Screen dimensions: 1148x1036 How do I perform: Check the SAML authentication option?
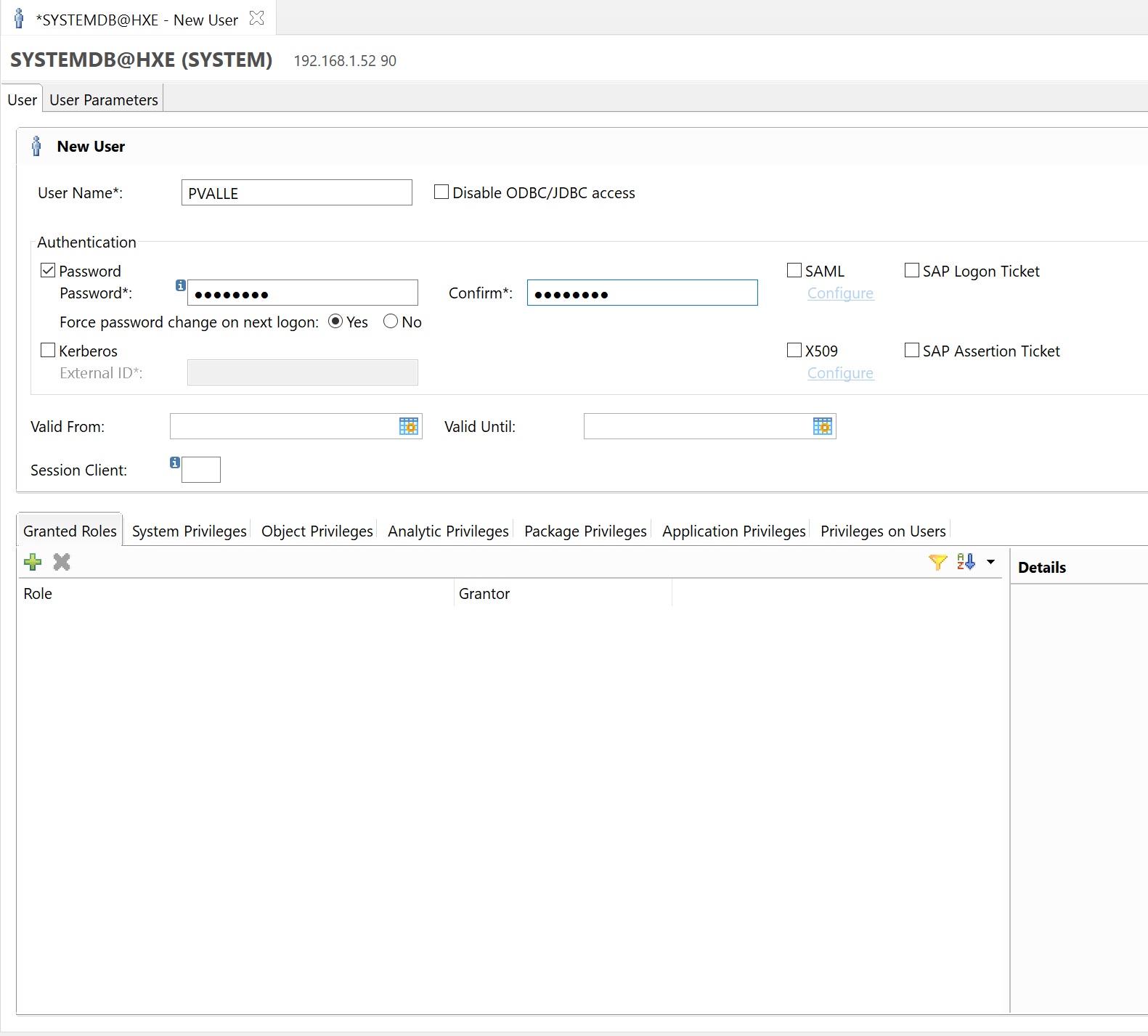pos(794,271)
